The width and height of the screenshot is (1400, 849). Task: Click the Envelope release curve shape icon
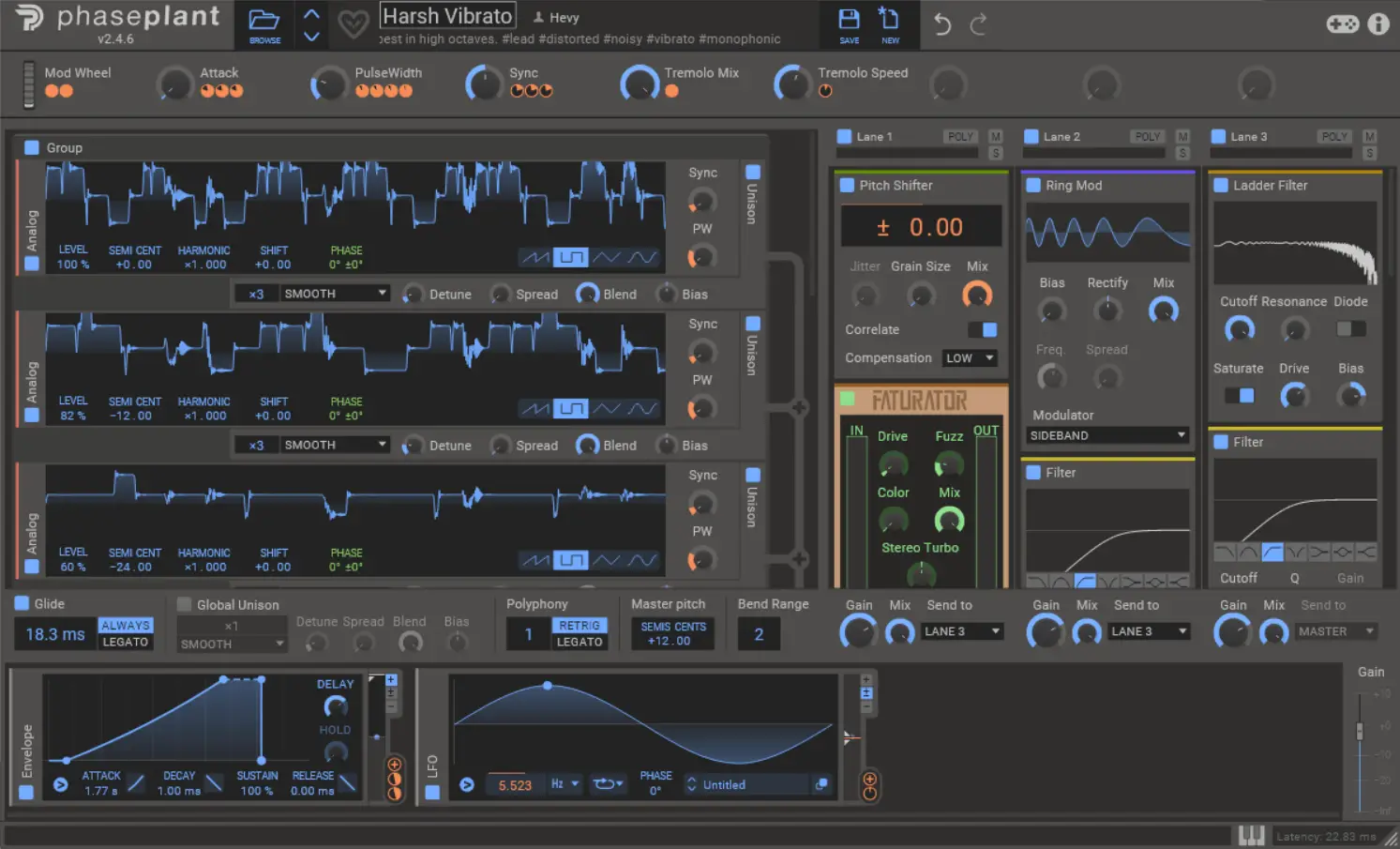tap(347, 783)
